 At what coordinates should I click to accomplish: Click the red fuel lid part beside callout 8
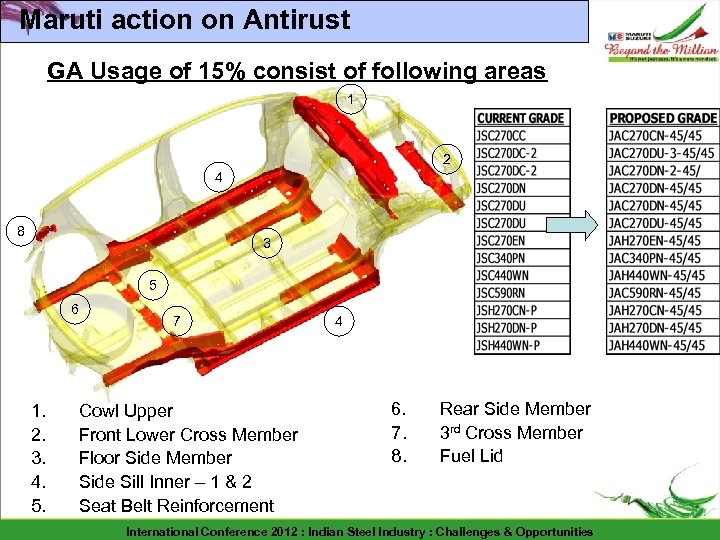pyautogui.click(x=46, y=232)
